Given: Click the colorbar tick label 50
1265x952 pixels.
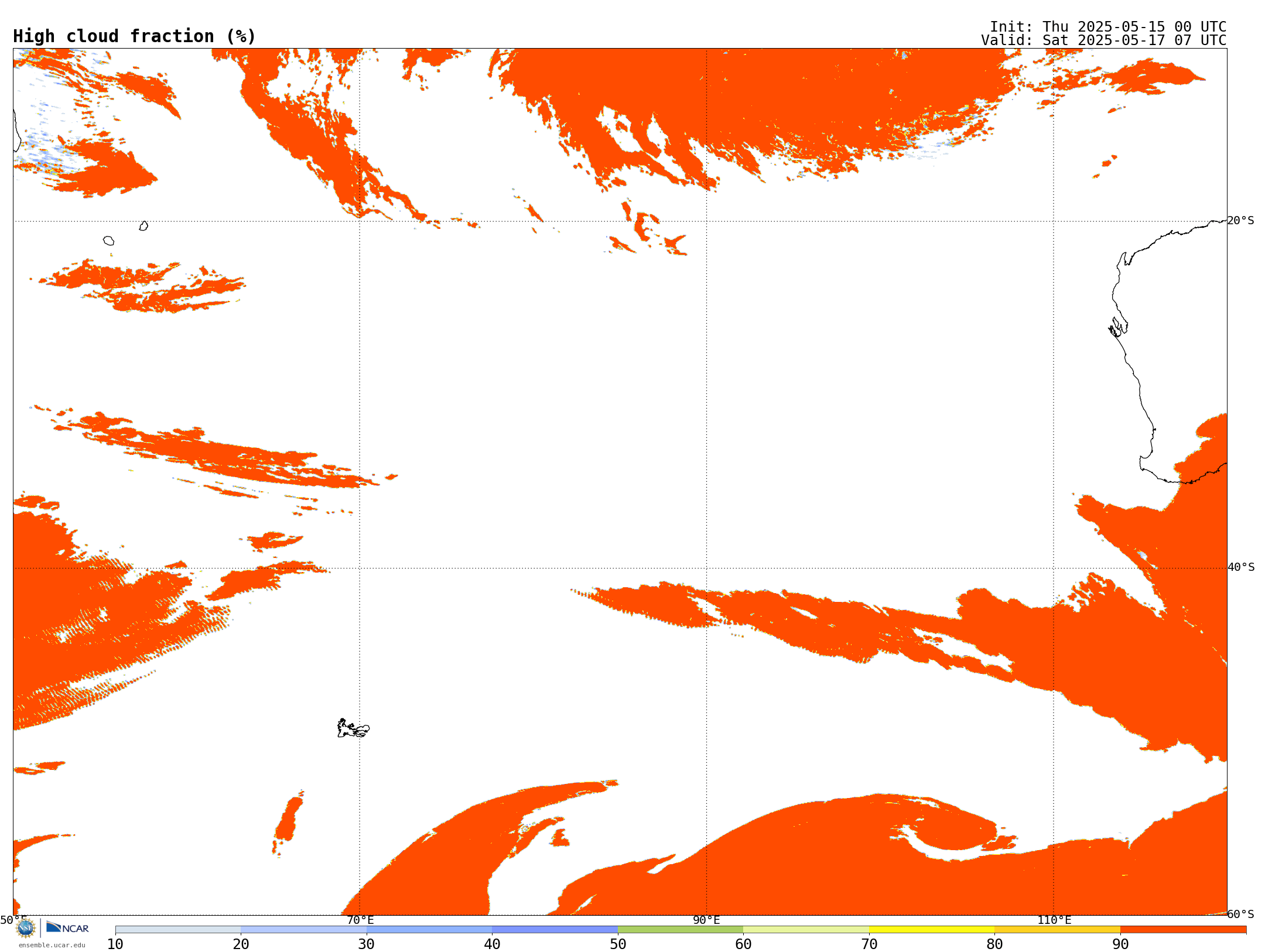Looking at the screenshot, I should [x=618, y=944].
